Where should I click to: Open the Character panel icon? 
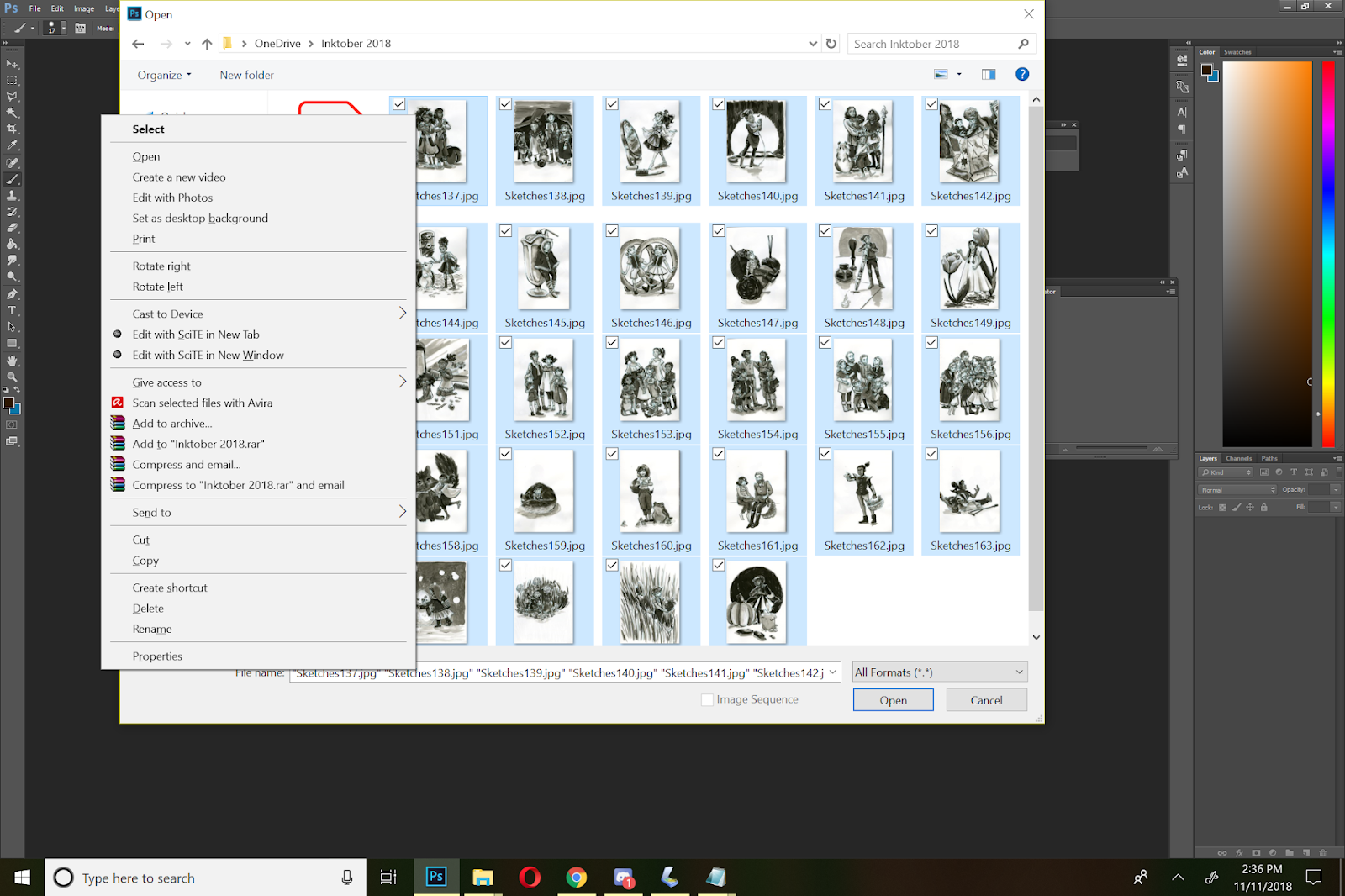click(x=1182, y=112)
